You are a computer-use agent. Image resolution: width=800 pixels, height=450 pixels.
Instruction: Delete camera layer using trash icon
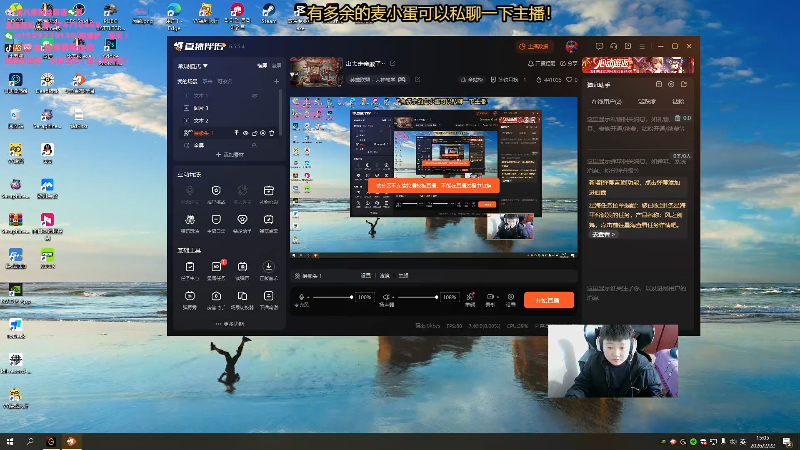pos(271,133)
